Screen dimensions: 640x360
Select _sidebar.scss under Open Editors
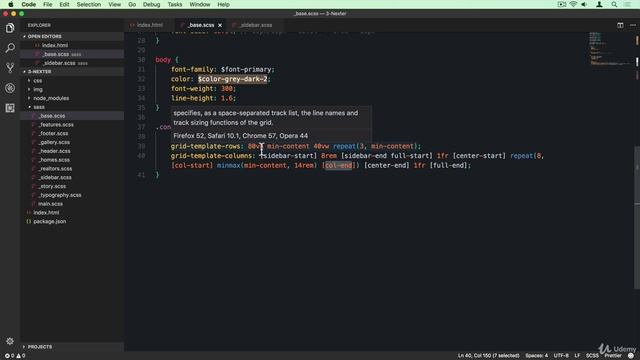(59, 63)
